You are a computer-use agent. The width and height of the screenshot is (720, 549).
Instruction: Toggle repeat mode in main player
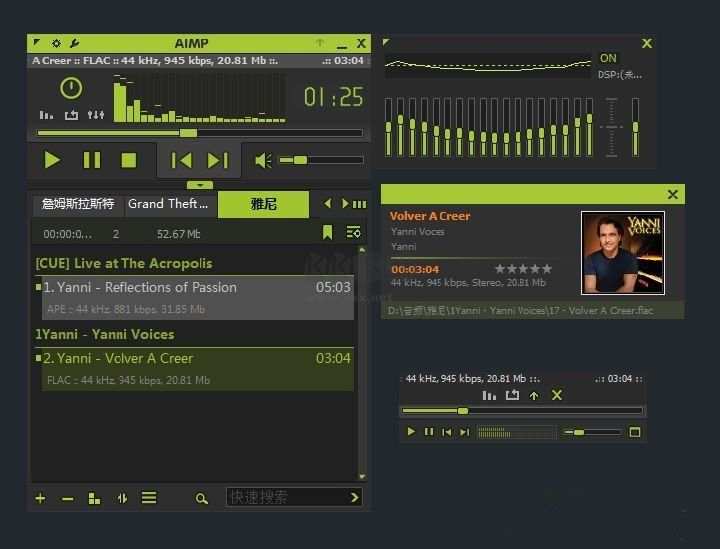71,115
